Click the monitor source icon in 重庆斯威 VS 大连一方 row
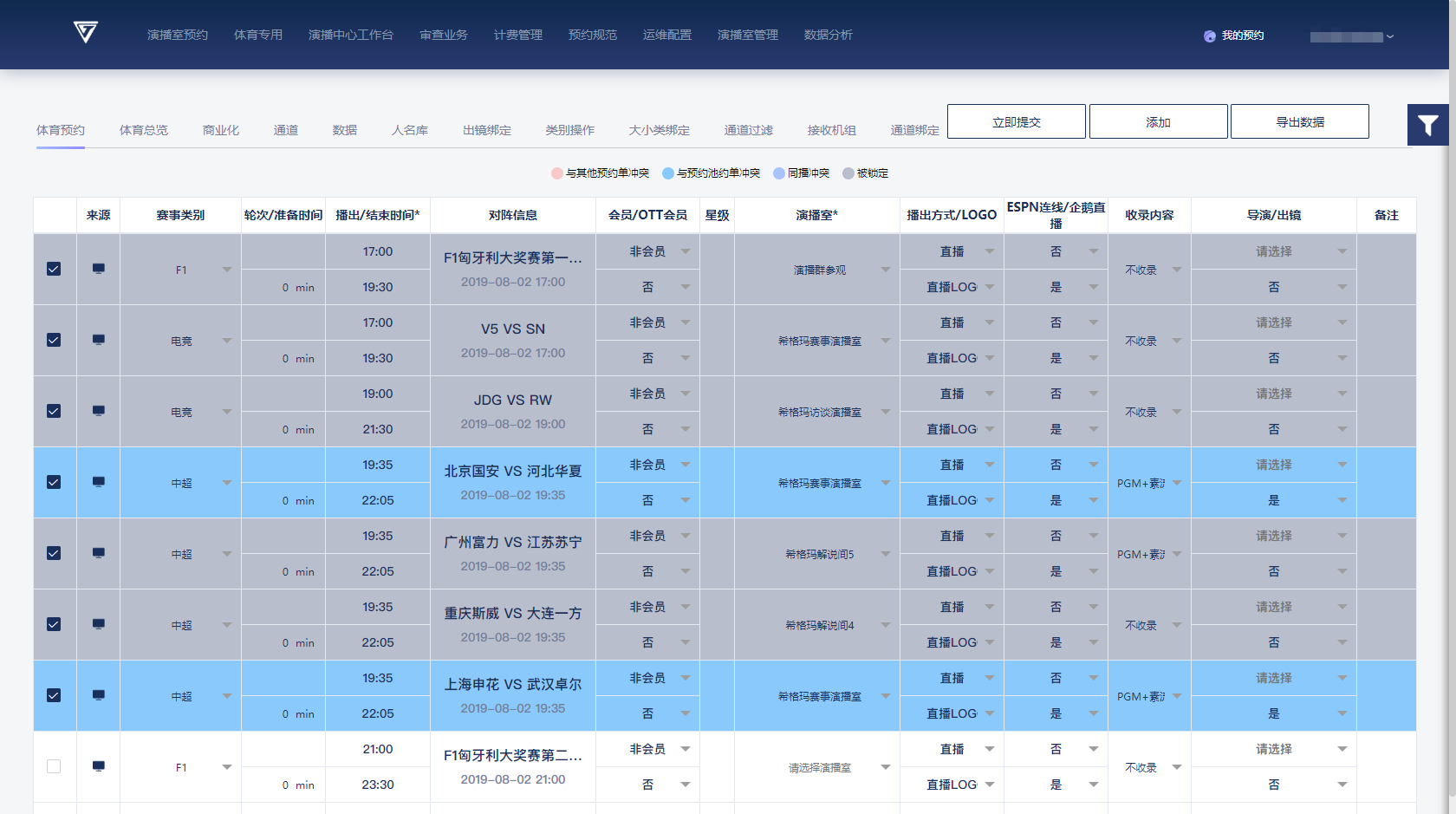This screenshot has height=814, width=1456. point(99,624)
